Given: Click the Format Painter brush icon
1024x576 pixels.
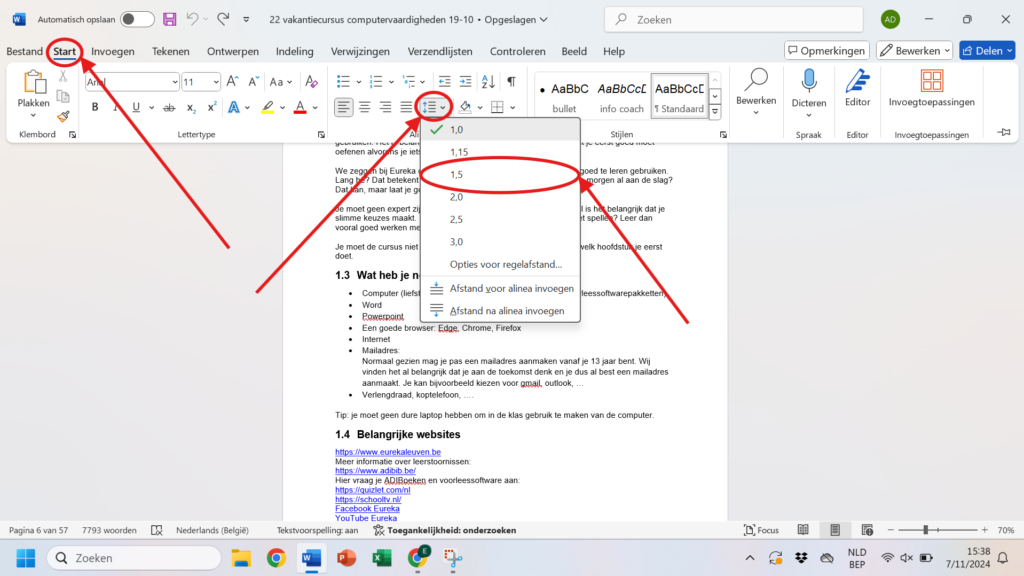Looking at the screenshot, I should tap(63, 116).
